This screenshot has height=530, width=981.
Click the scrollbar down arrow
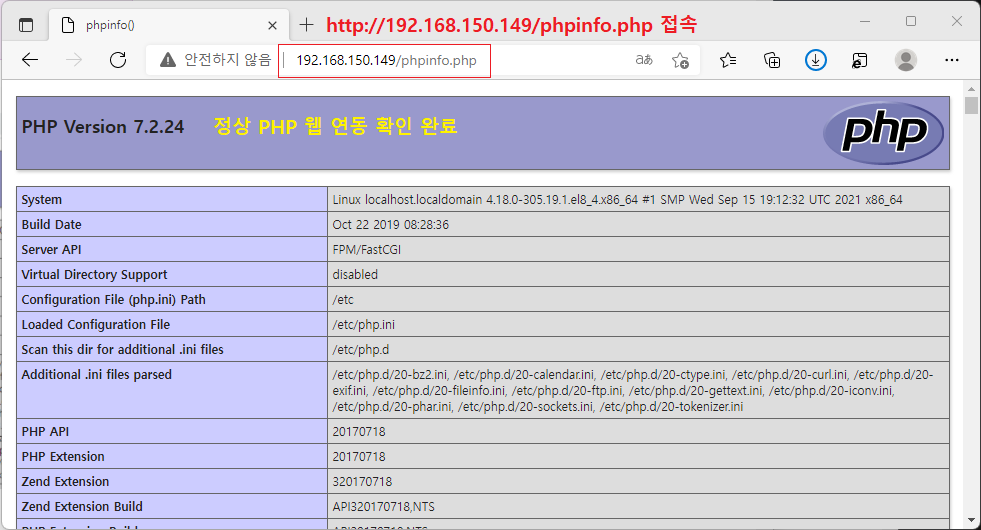[971, 520]
